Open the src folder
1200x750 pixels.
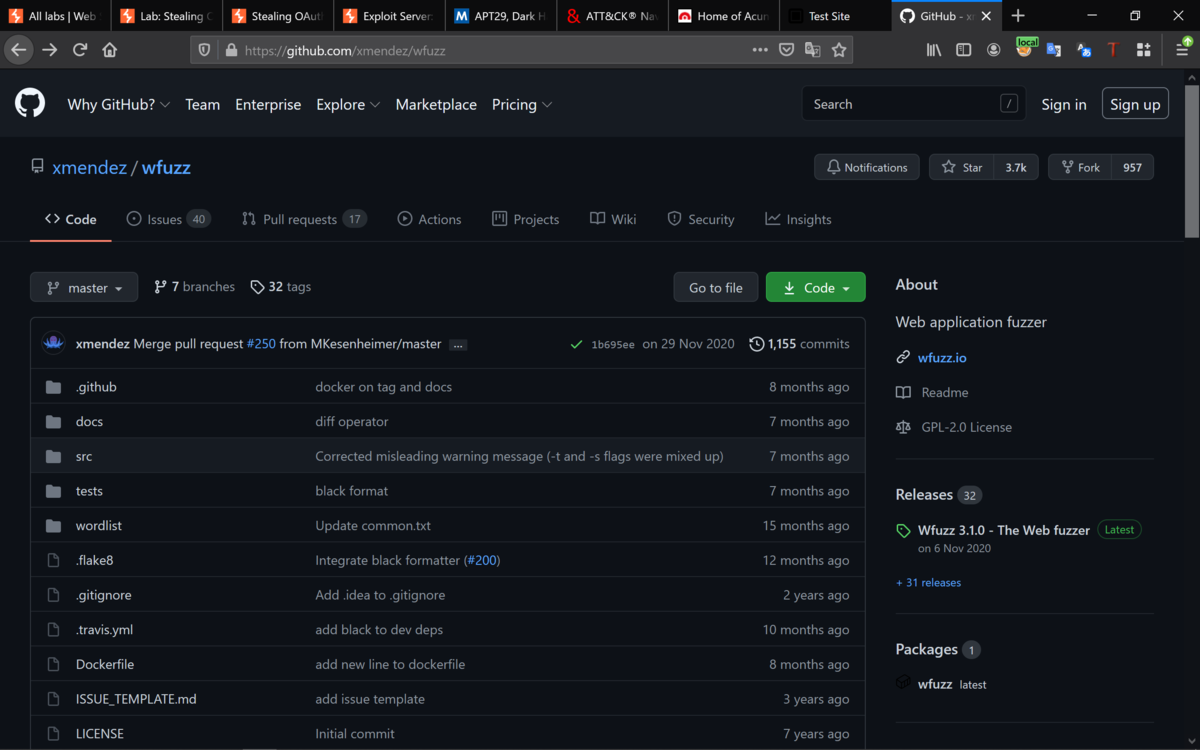[x=84, y=456]
